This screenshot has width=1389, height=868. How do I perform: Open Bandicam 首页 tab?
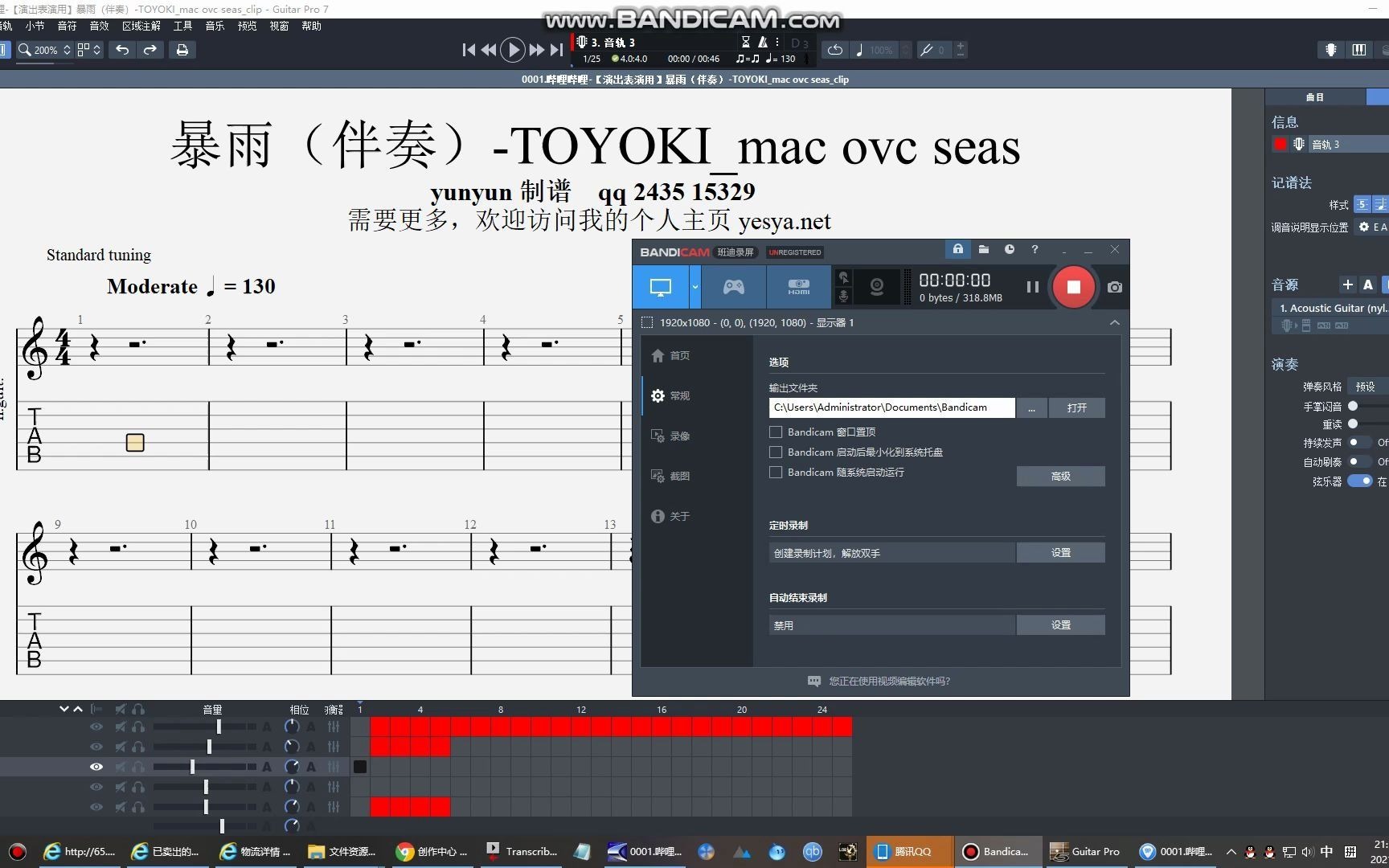(x=670, y=355)
